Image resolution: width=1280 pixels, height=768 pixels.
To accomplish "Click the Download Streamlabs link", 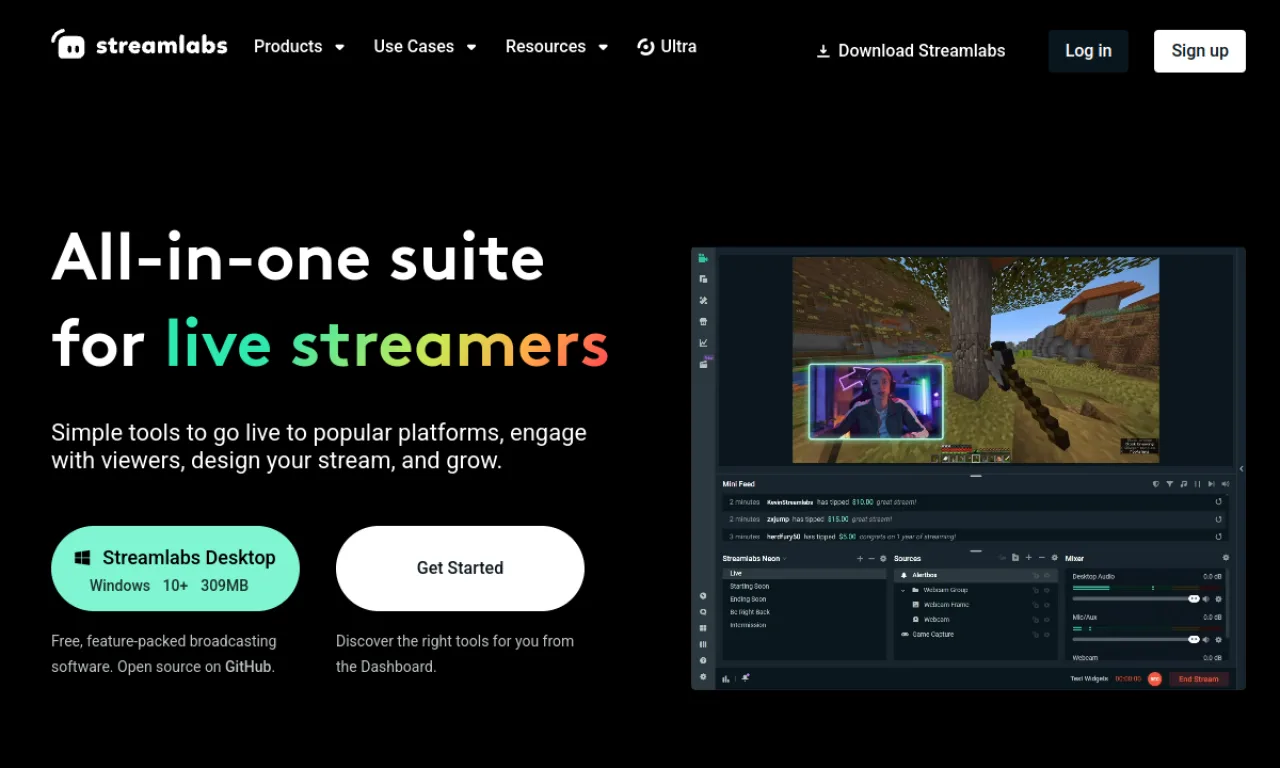I will click(911, 51).
